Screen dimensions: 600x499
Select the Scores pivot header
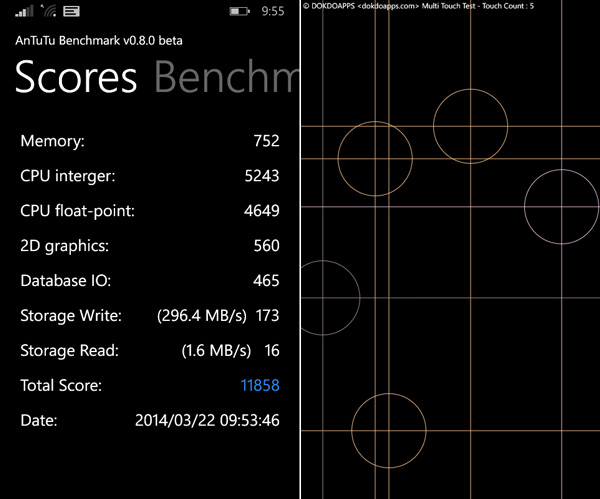coord(76,78)
